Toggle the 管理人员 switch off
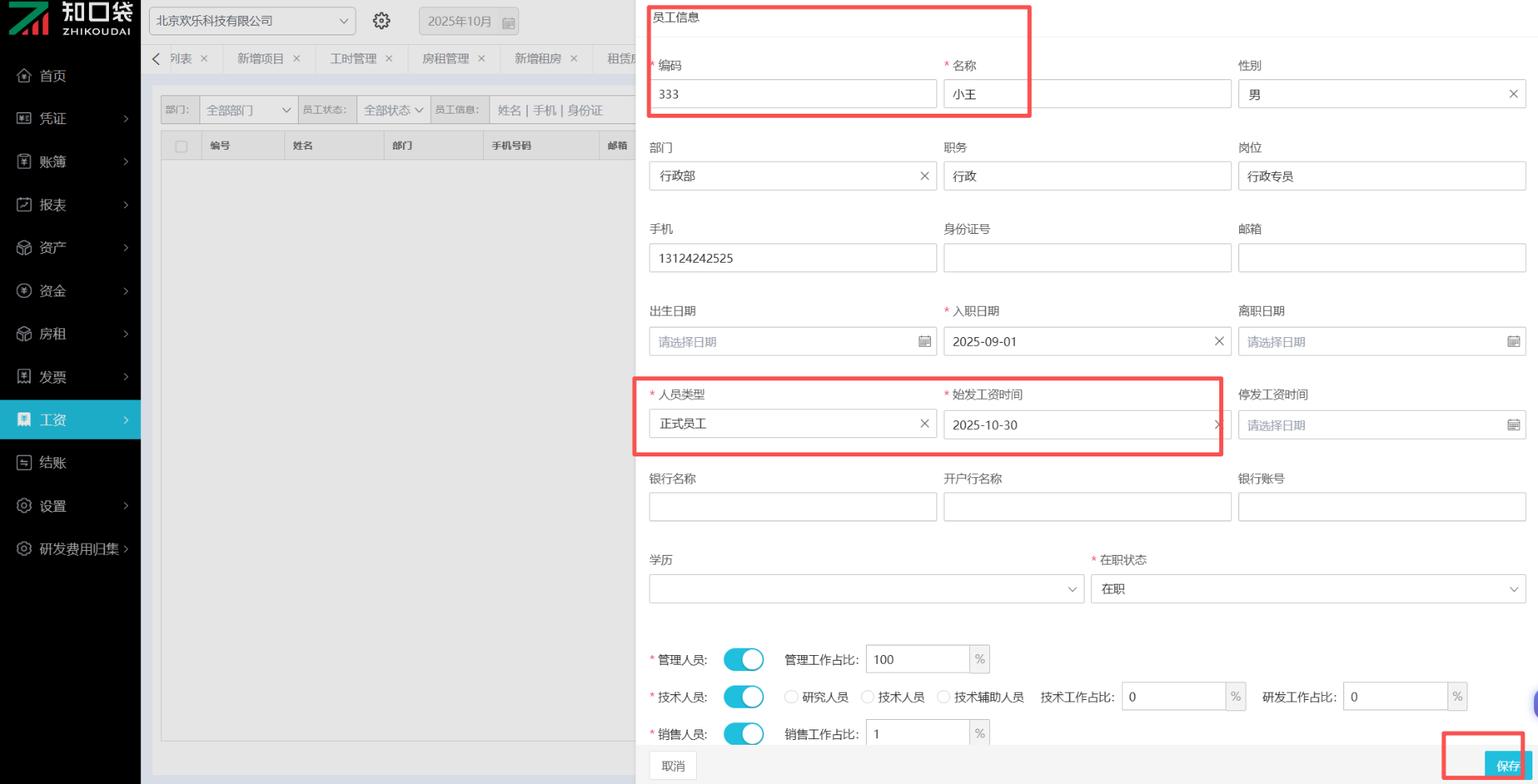The height and width of the screenshot is (784, 1538). click(x=743, y=660)
